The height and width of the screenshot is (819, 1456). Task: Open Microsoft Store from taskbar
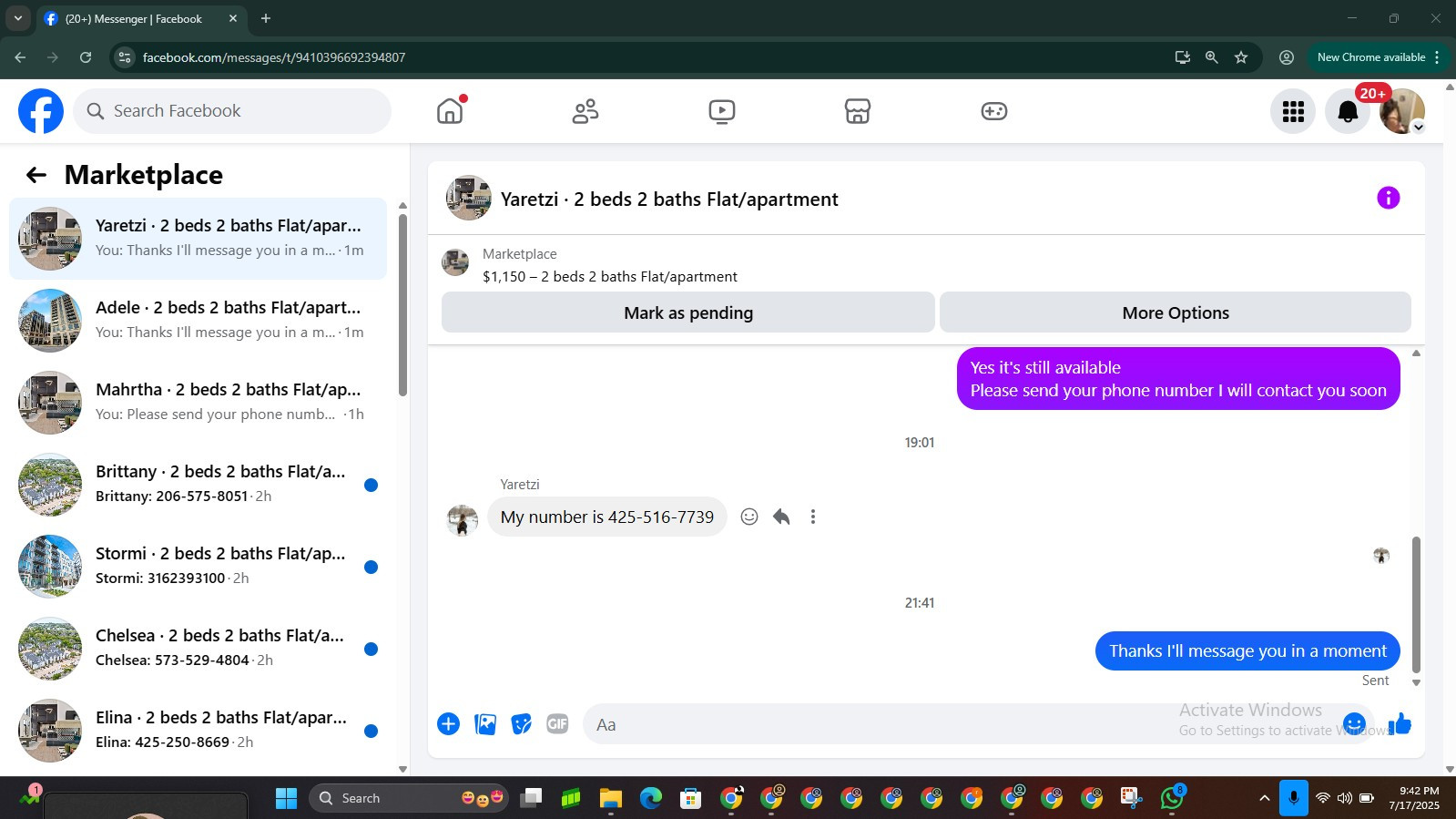click(x=690, y=799)
